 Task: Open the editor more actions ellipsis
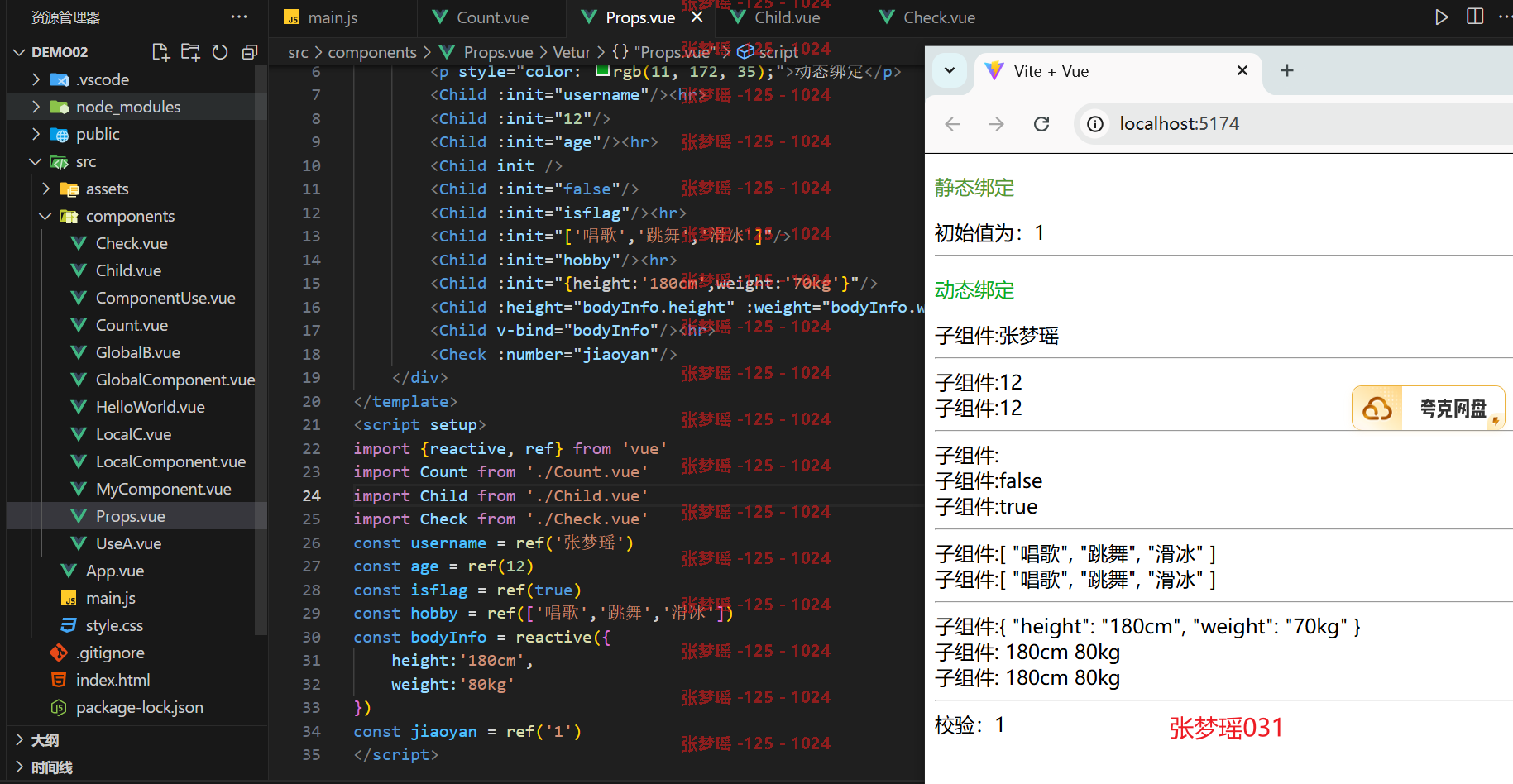[x=1504, y=17]
